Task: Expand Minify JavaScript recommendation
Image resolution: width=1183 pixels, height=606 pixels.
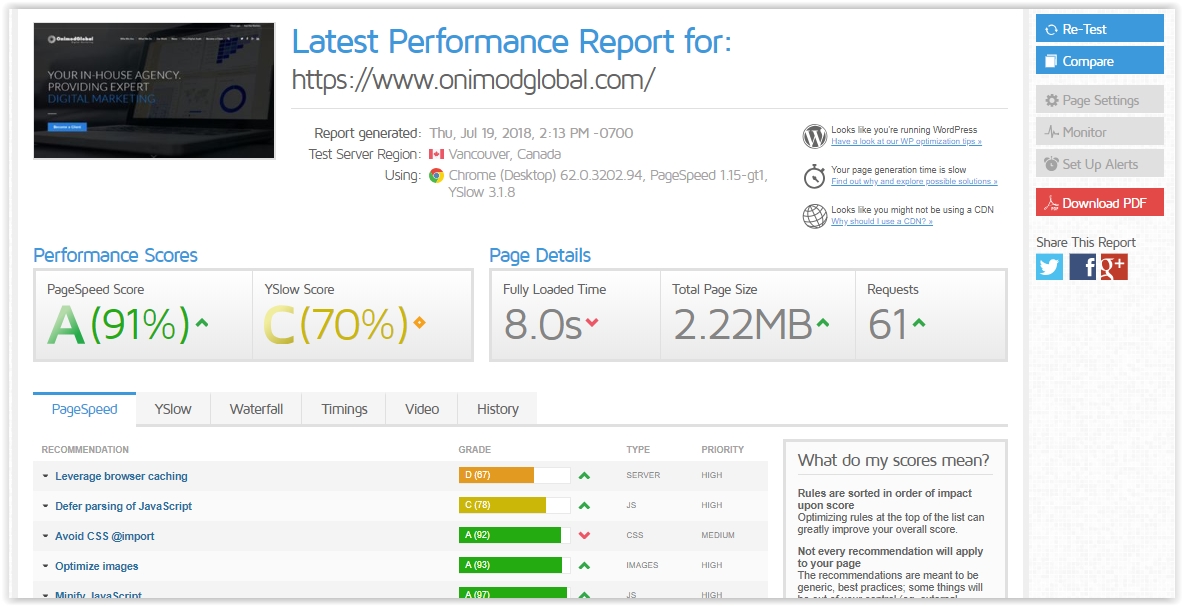Action: pos(98,595)
